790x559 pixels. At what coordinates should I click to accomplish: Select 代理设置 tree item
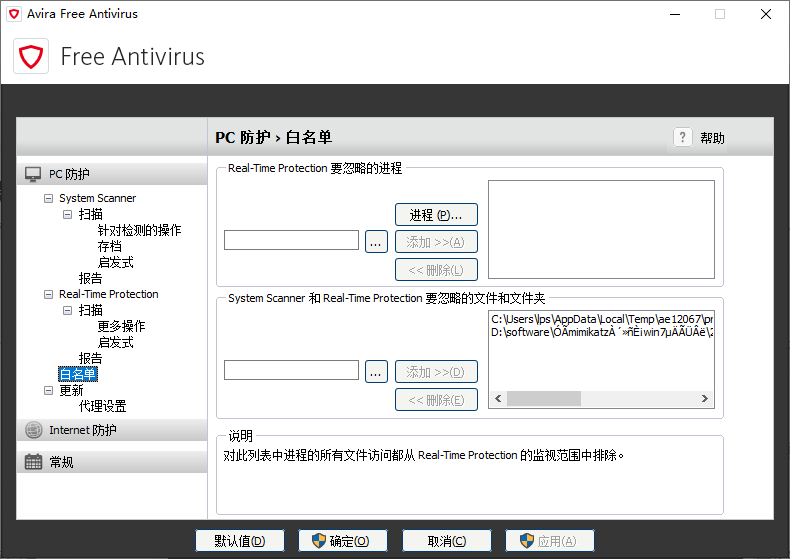click(102, 406)
